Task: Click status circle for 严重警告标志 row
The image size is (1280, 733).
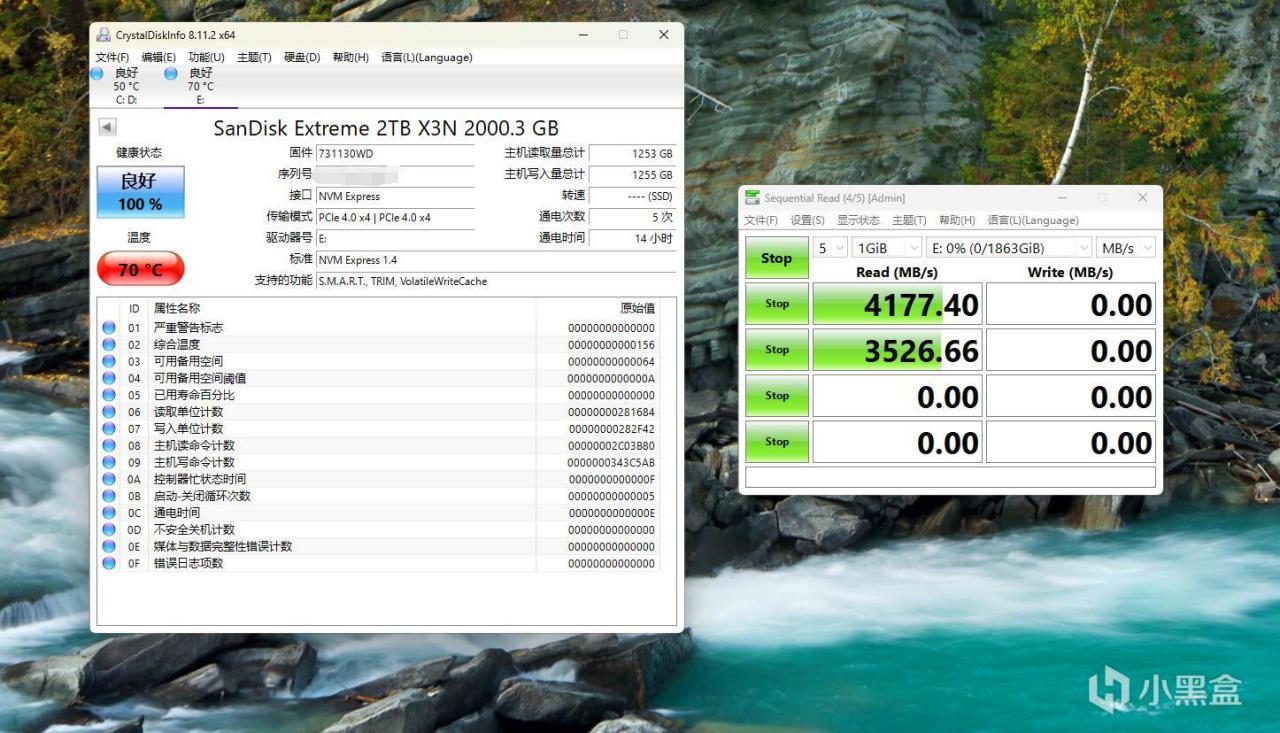Action: [x=108, y=328]
